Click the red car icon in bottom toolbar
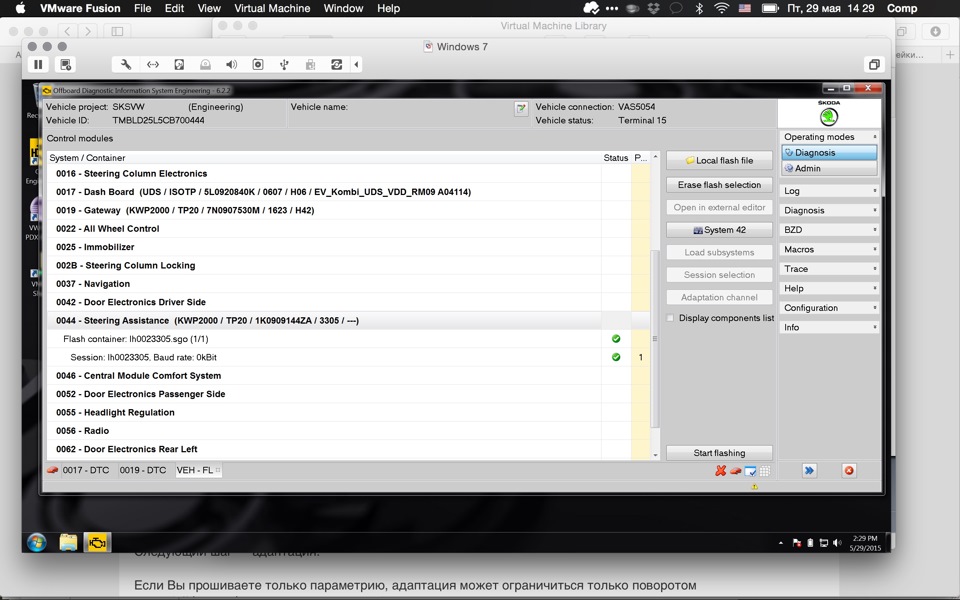 tap(735, 471)
